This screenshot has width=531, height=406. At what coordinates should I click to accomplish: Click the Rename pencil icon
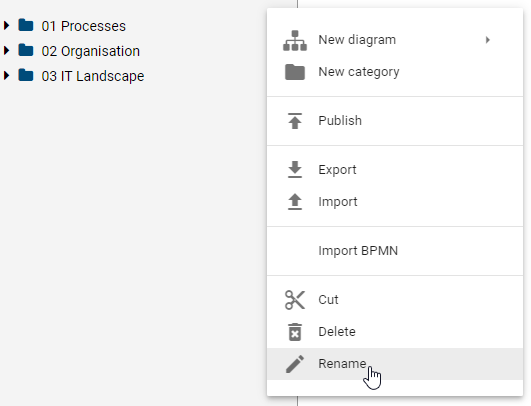point(295,364)
